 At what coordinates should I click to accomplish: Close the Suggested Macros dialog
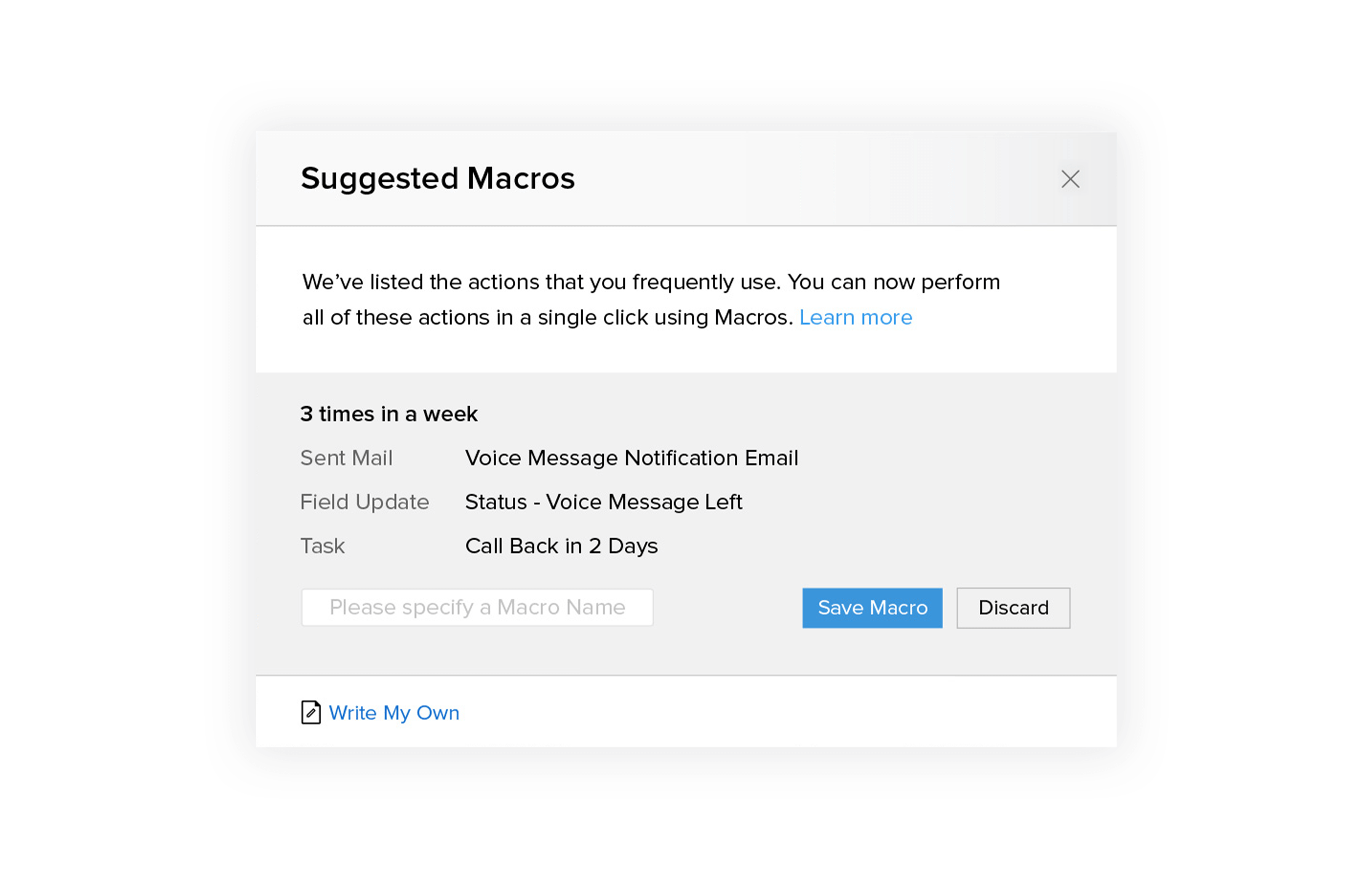pos(1070,179)
